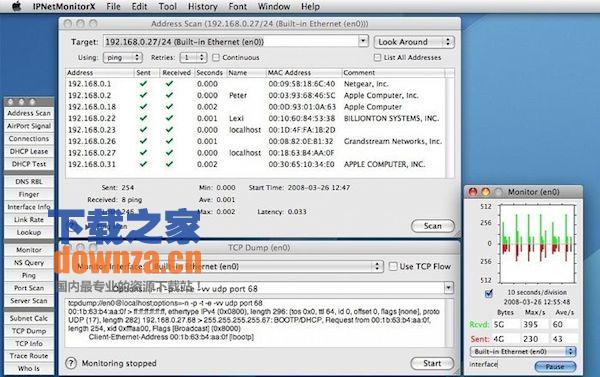The height and width of the screenshot is (377, 600).
Task: Click the tcpdump output text area
Action: coord(255,323)
